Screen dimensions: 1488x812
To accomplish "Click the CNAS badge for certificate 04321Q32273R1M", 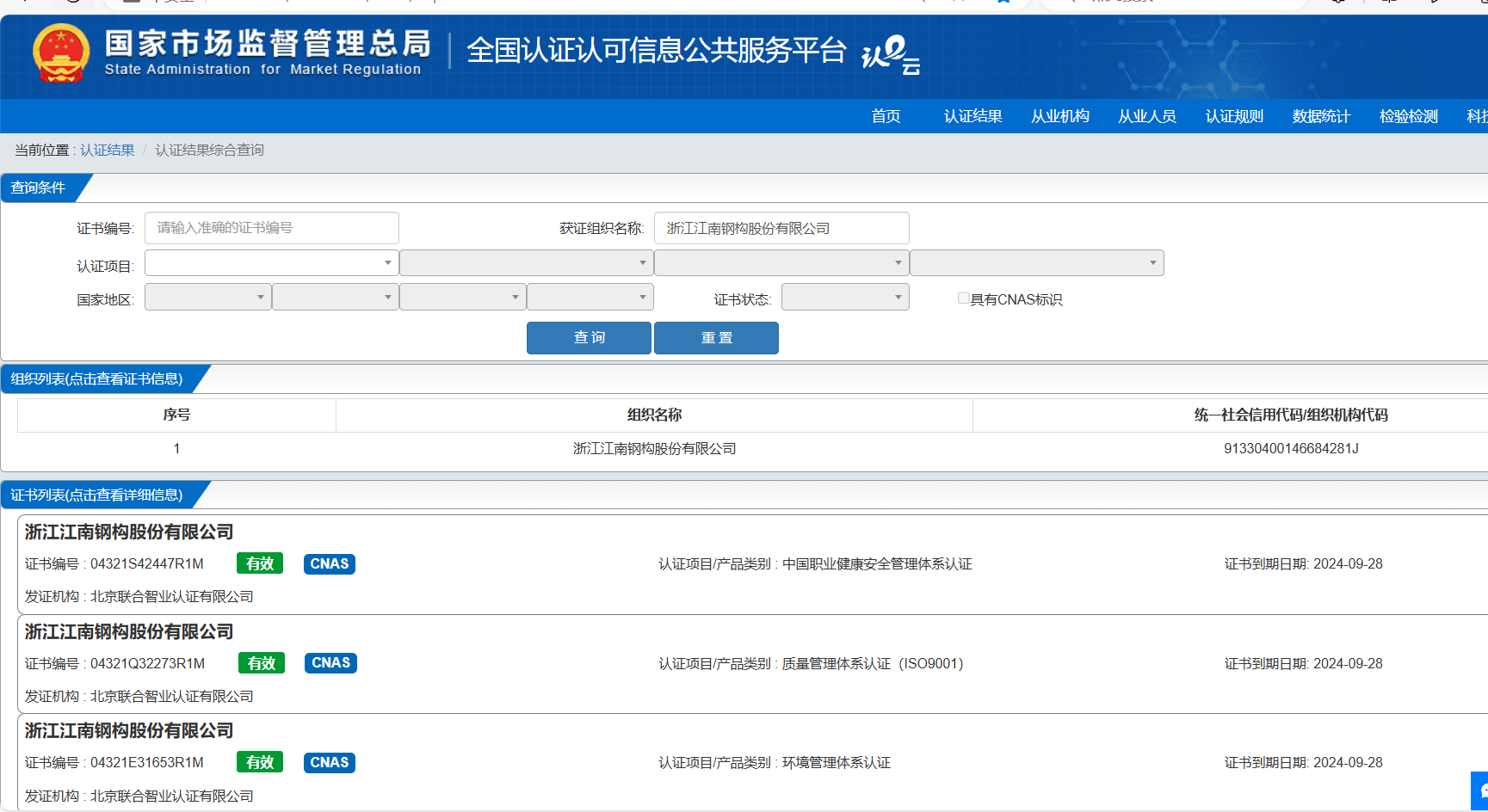I will 331,663.
